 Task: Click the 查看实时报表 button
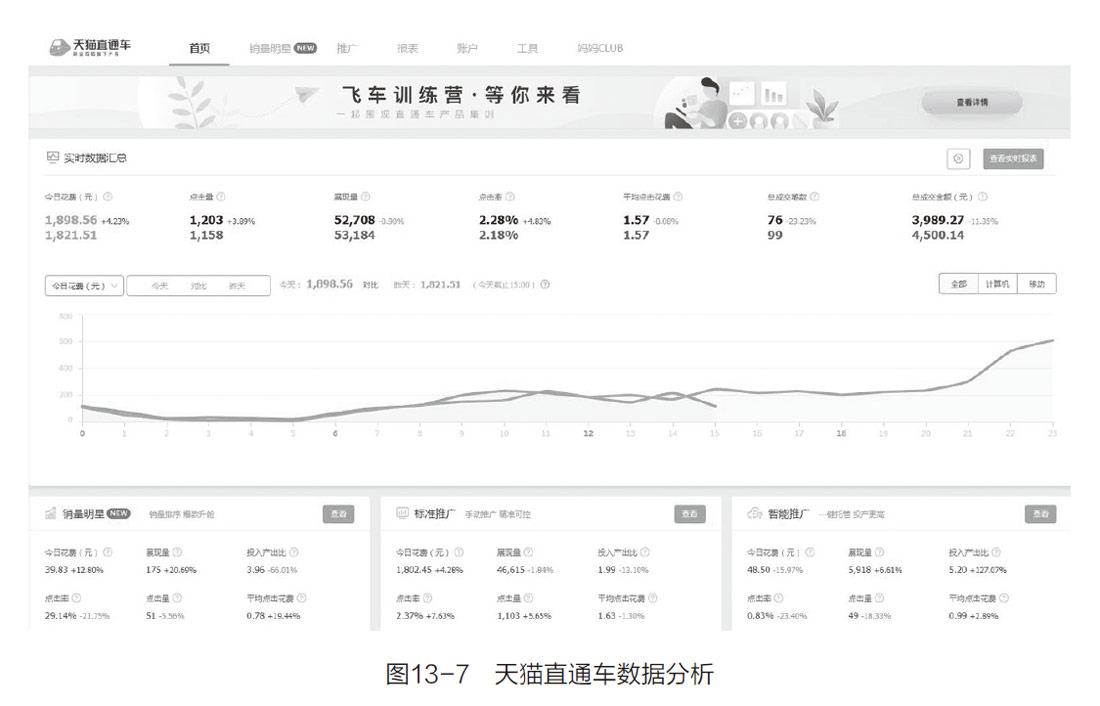click(1013, 159)
